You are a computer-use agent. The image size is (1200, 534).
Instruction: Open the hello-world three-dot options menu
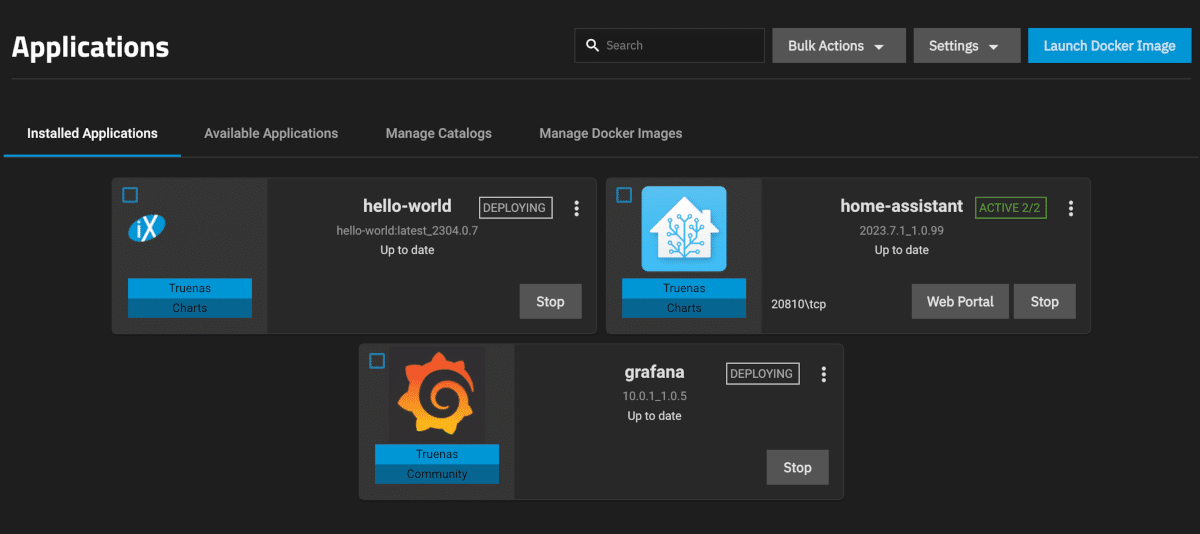click(x=576, y=208)
